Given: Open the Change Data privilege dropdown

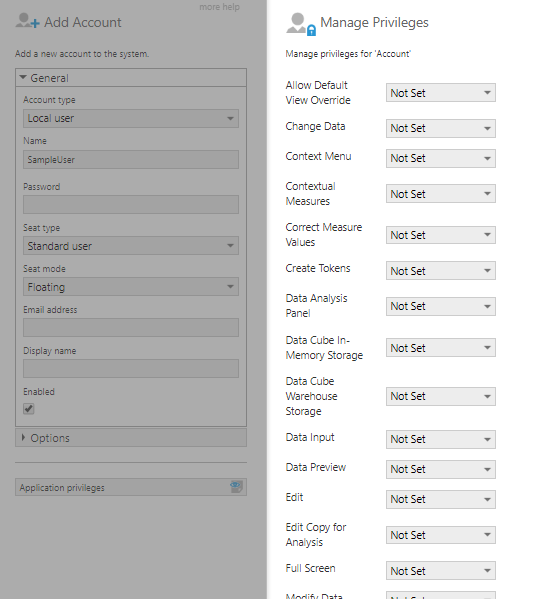Looking at the screenshot, I should click(441, 128).
